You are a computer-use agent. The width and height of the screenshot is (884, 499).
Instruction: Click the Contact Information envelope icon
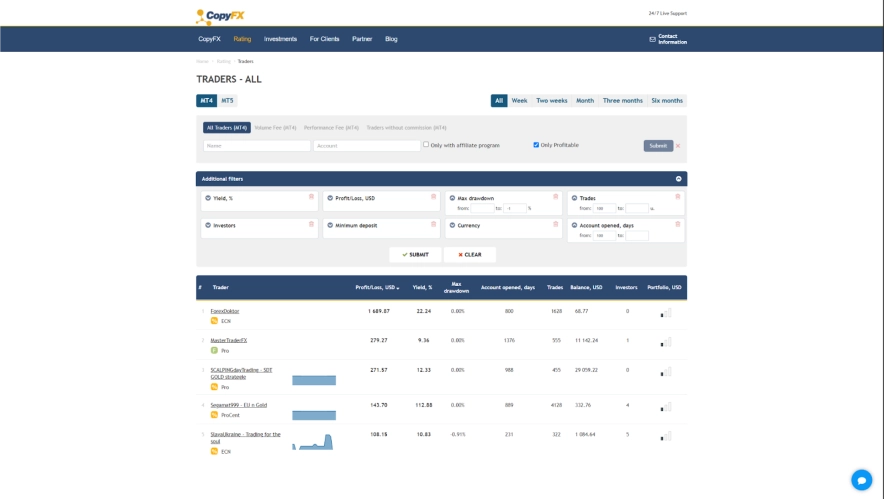(653, 39)
